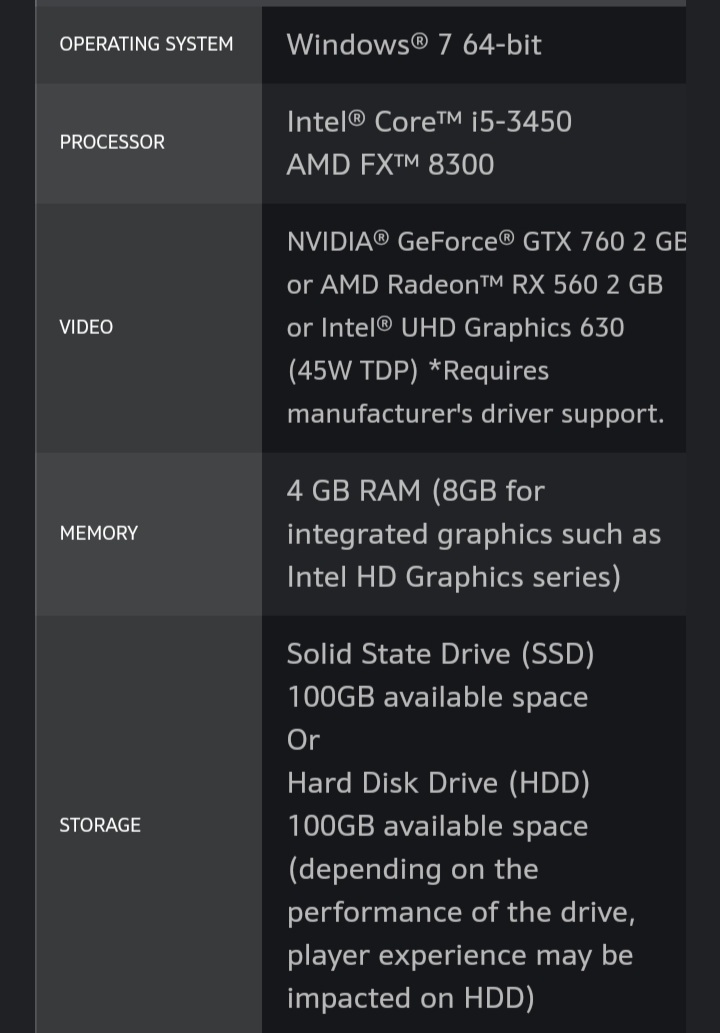This screenshot has width=720, height=1033.
Task: Click the PROCESSOR row label
Action: coord(112,142)
